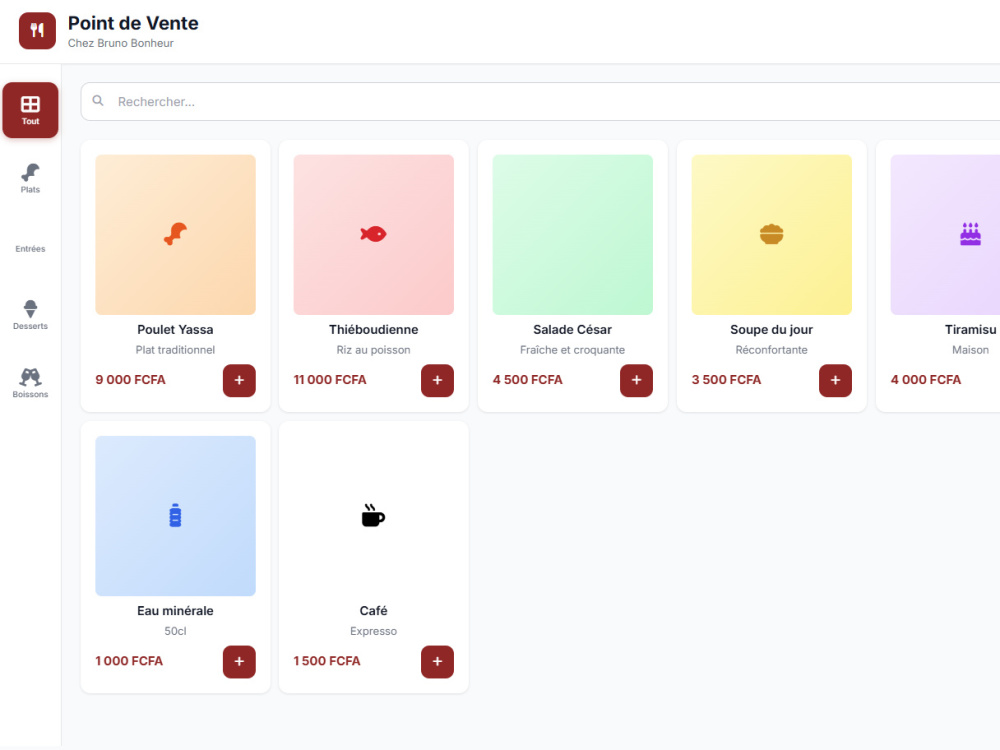Click the Salade César green image
Image resolution: width=1000 pixels, height=750 pixels.
pyautogui.click(x=573, y=234)
